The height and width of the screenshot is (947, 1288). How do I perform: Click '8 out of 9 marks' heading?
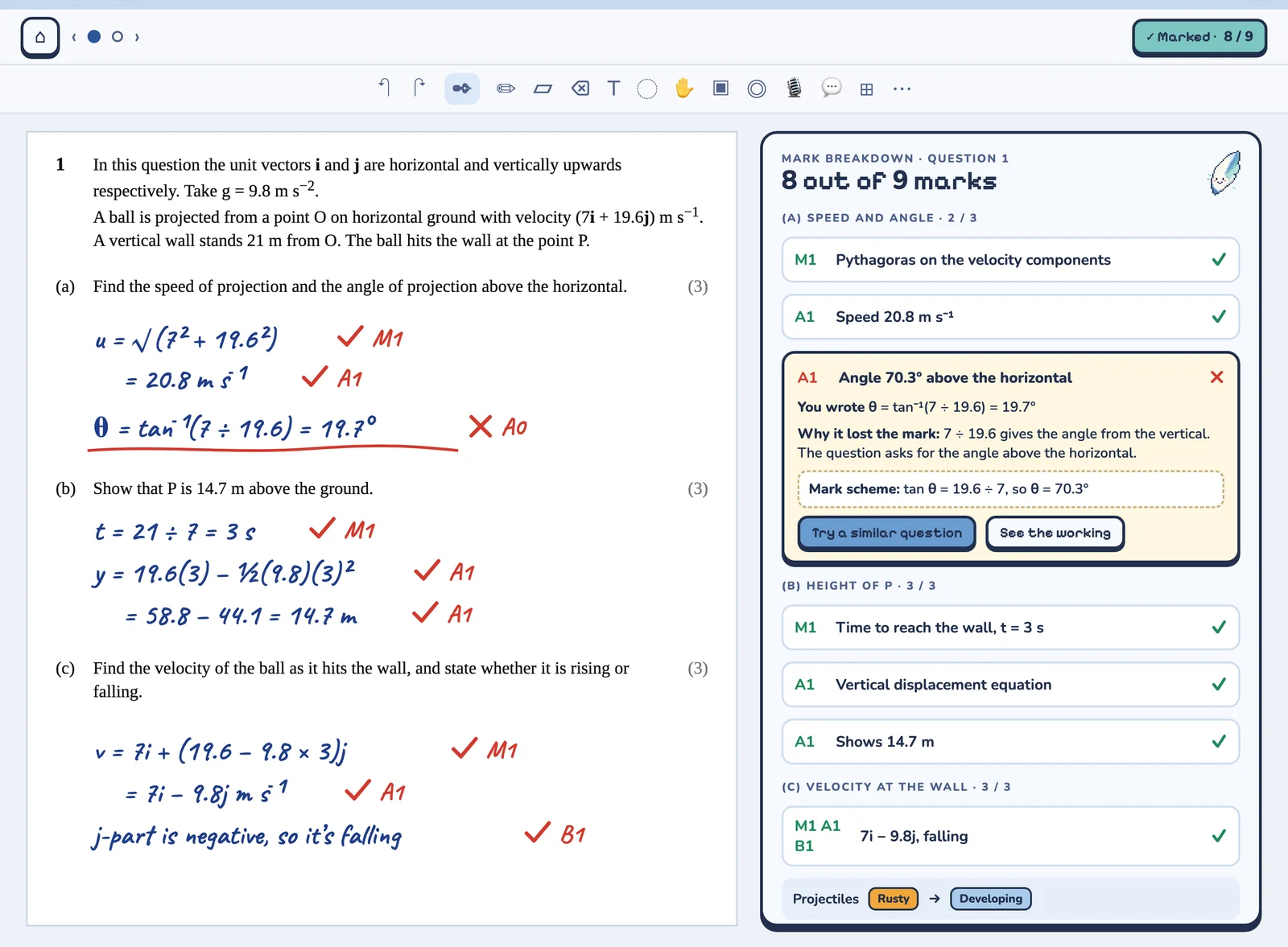(x=889, y=181)
